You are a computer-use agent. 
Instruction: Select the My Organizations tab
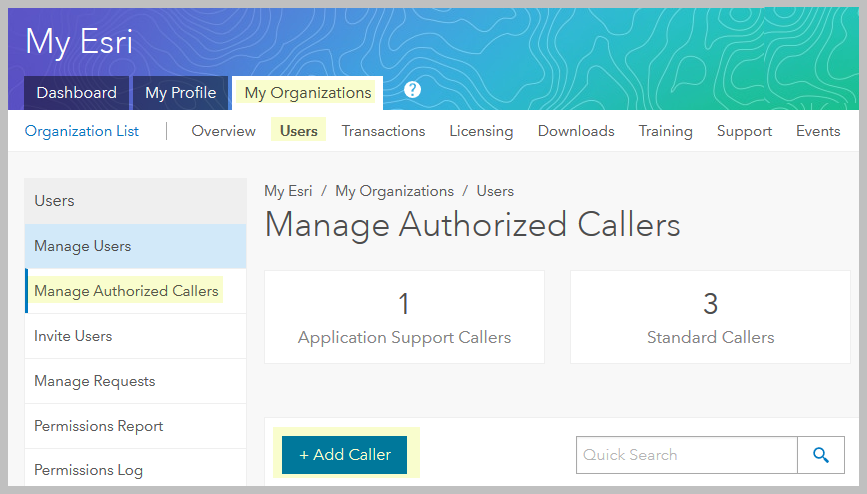[x=307, y=92]
